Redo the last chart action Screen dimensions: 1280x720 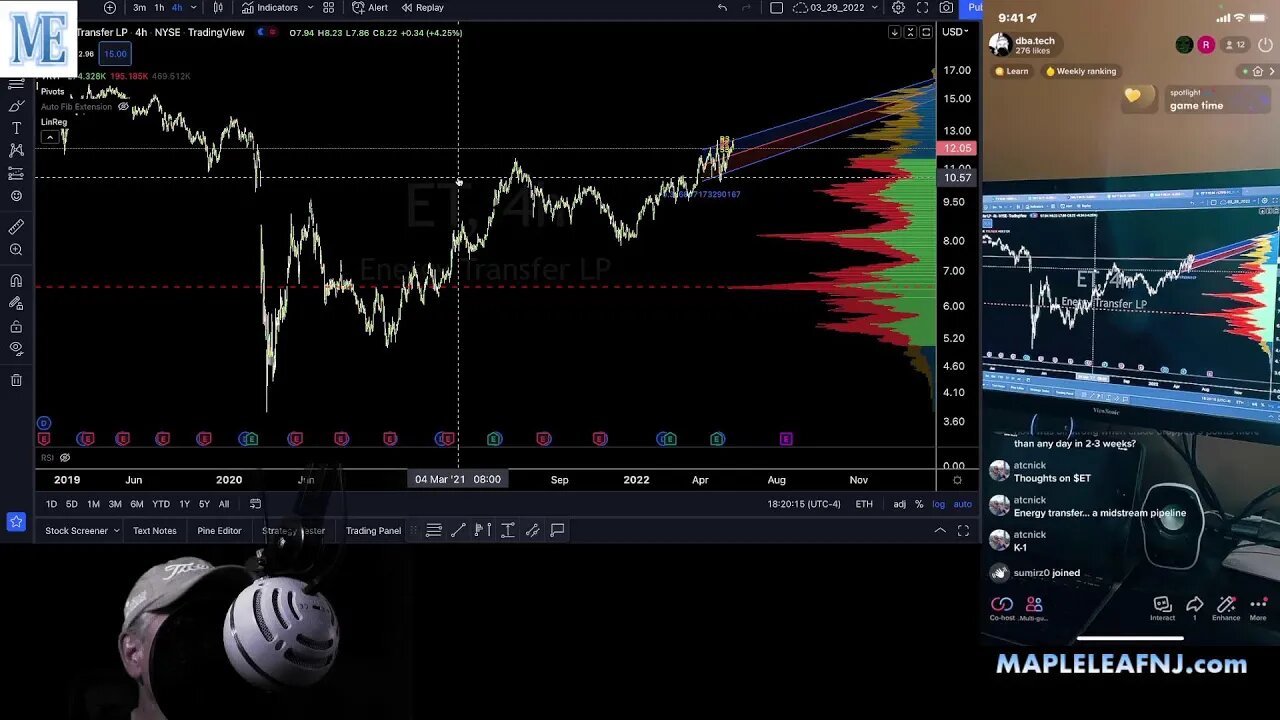click(x=746, y=7)
